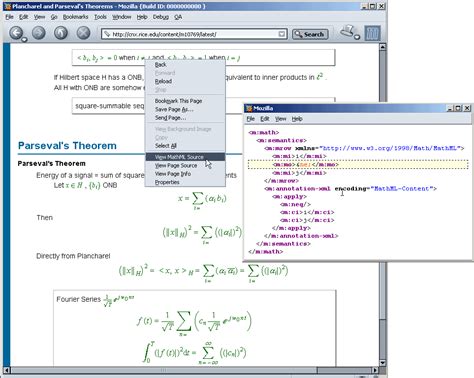
Task: Close the MathML source window
Action: 467,108
